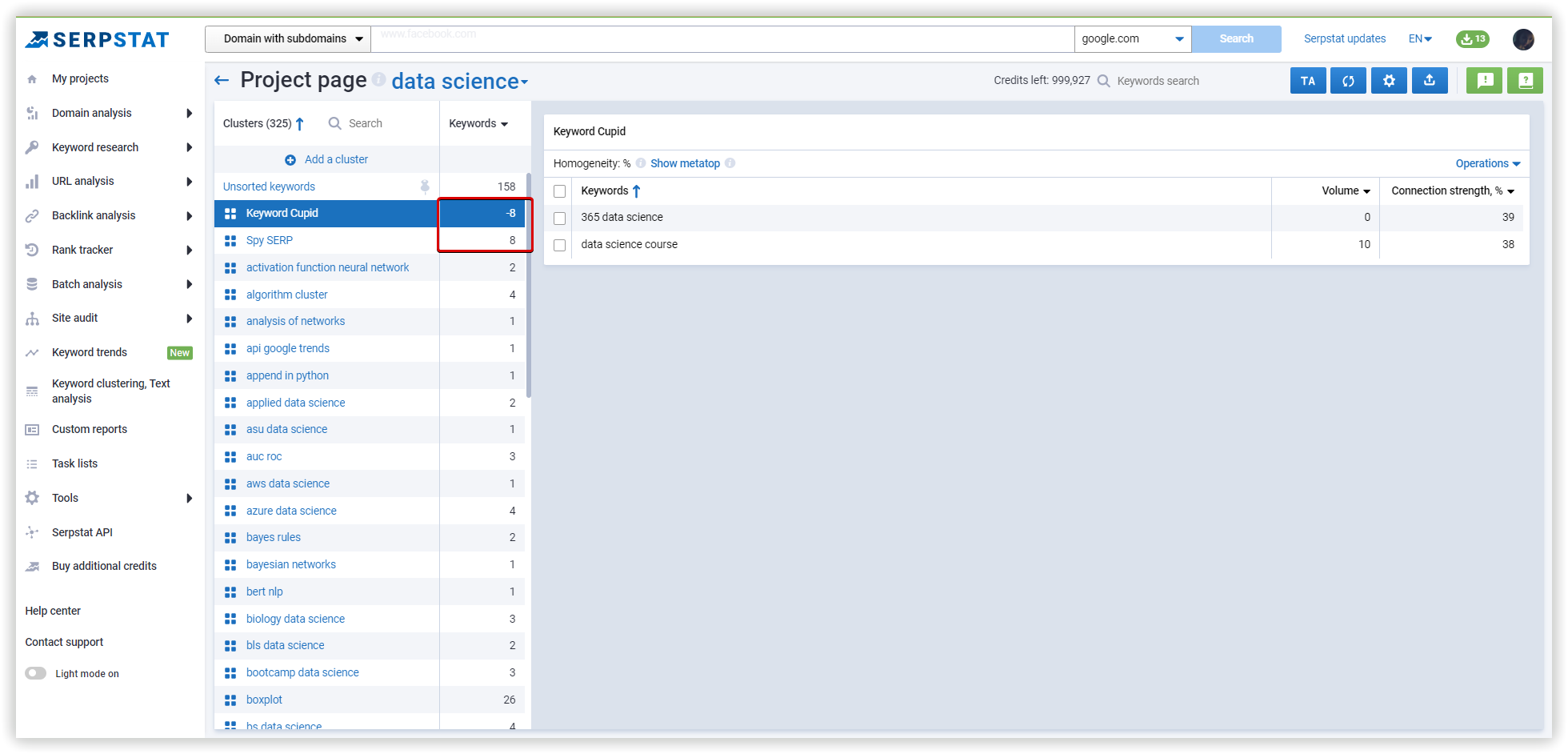This screenshot has width=1568, height=754.
Task: Open the user profile avatar
Action: pos(1523,39)
